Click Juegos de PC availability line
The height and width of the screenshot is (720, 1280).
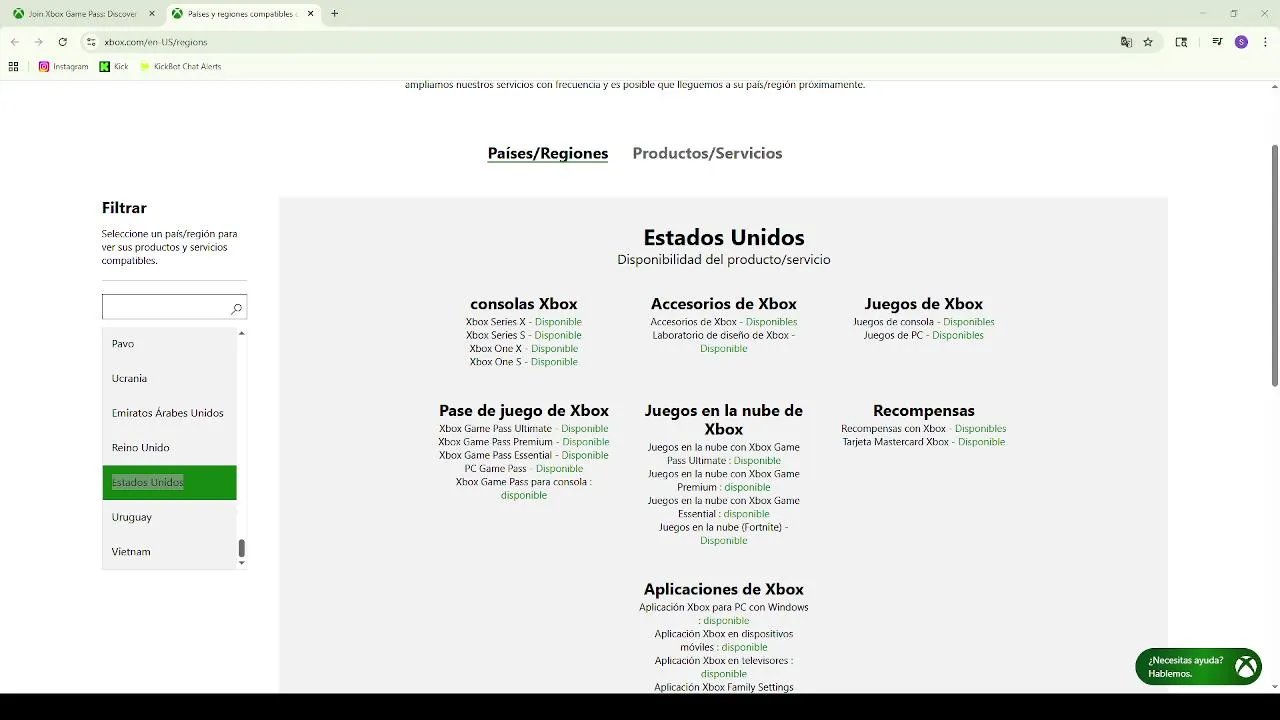[924, 335]
